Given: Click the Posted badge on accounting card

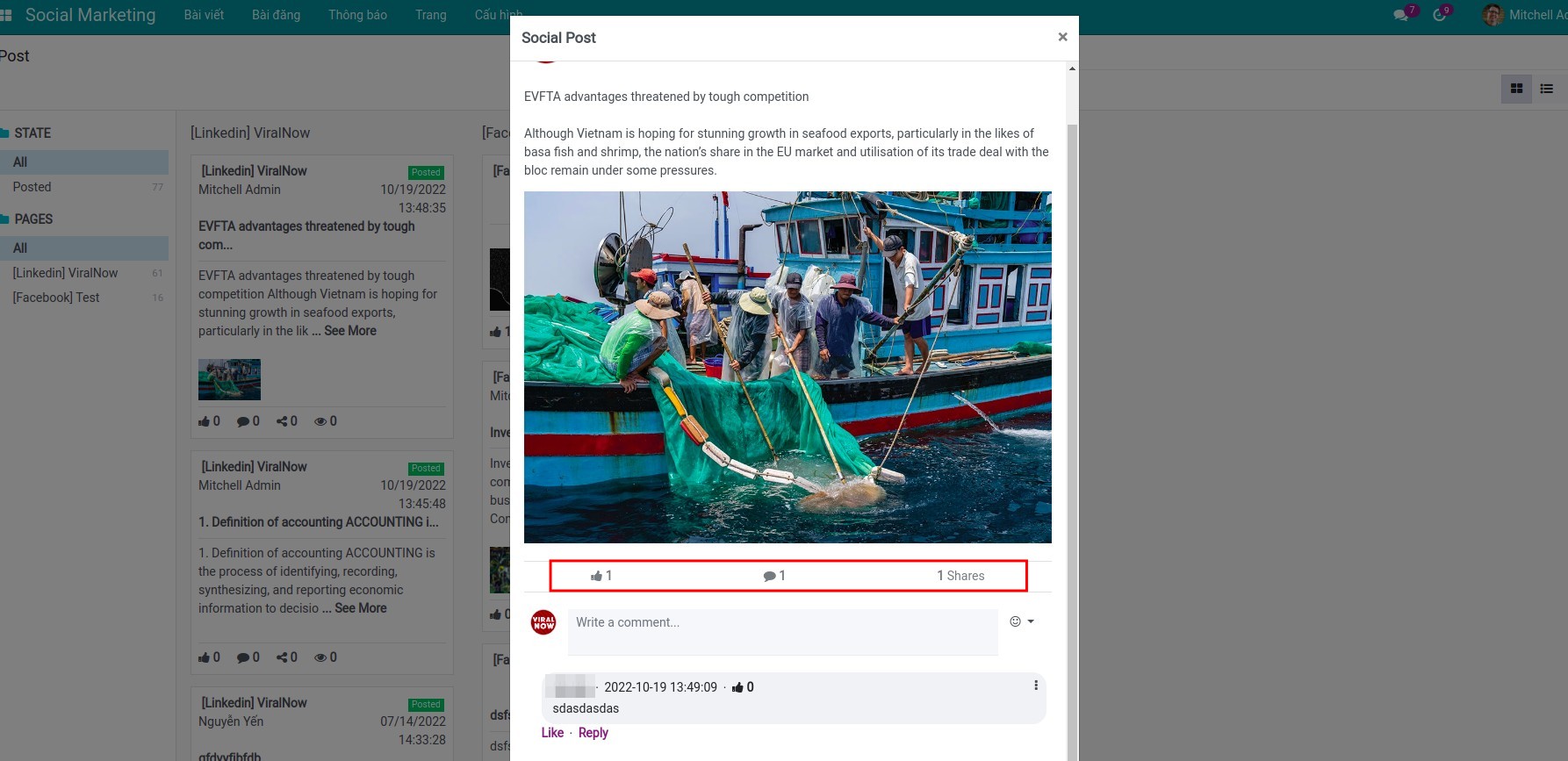Looking at the screenshot, I should 426,469.
